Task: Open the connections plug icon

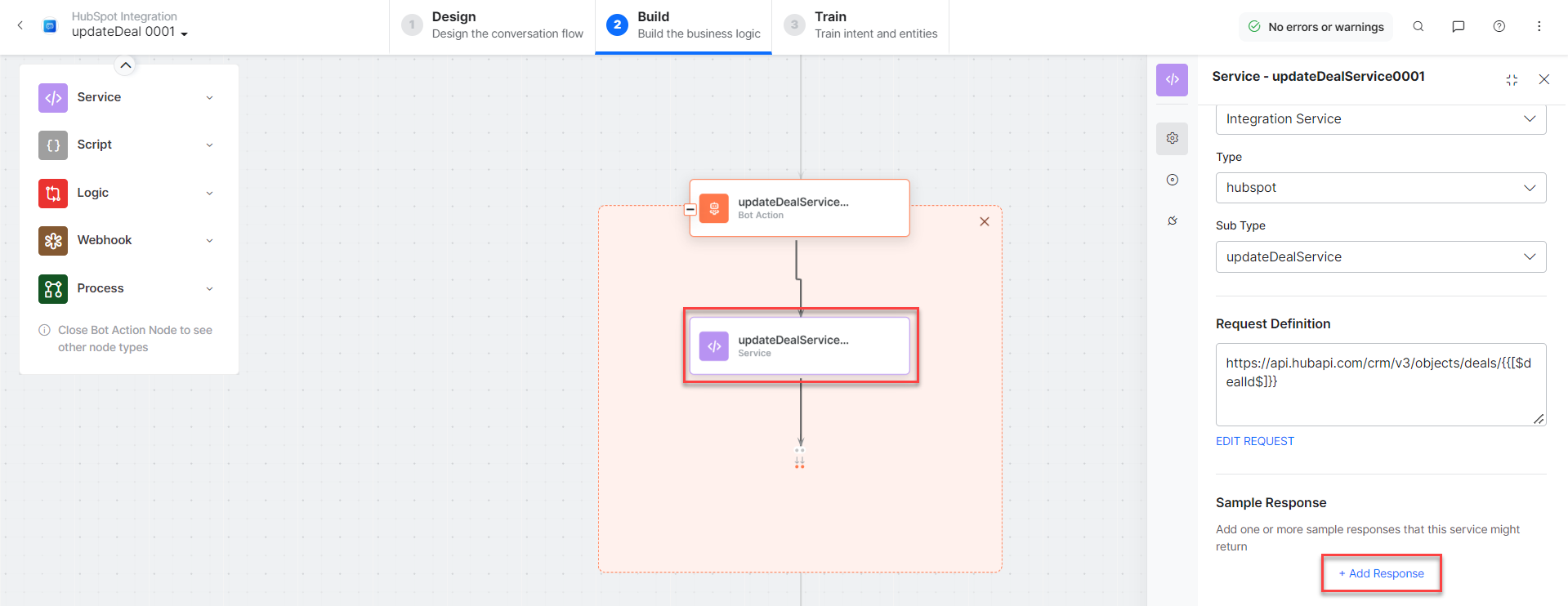Action: pos(1172,221)
